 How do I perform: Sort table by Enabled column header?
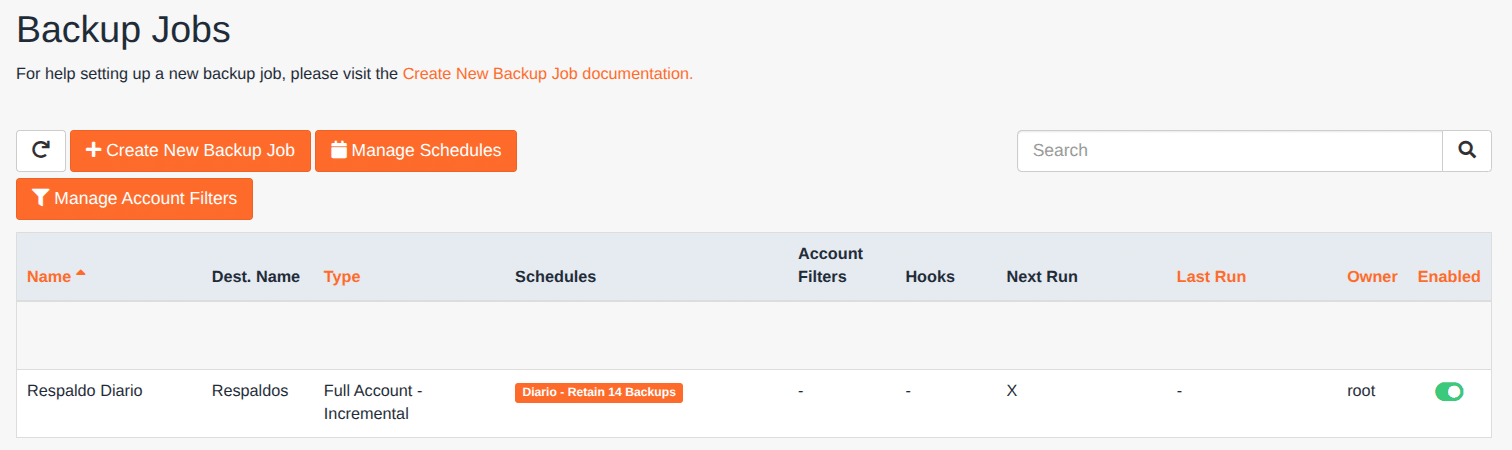(1448, 277)
